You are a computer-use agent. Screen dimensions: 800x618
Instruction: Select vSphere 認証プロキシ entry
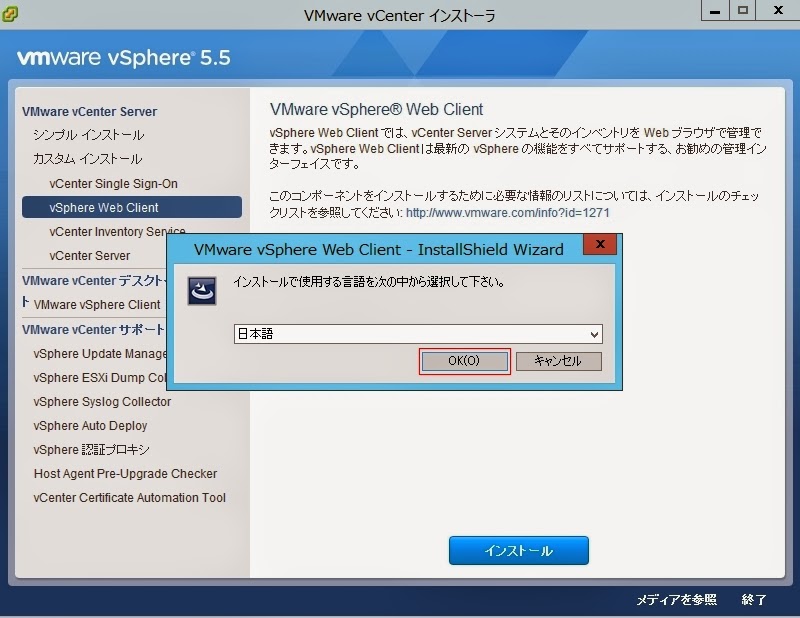pyautogui.click(x=91, y=450)
